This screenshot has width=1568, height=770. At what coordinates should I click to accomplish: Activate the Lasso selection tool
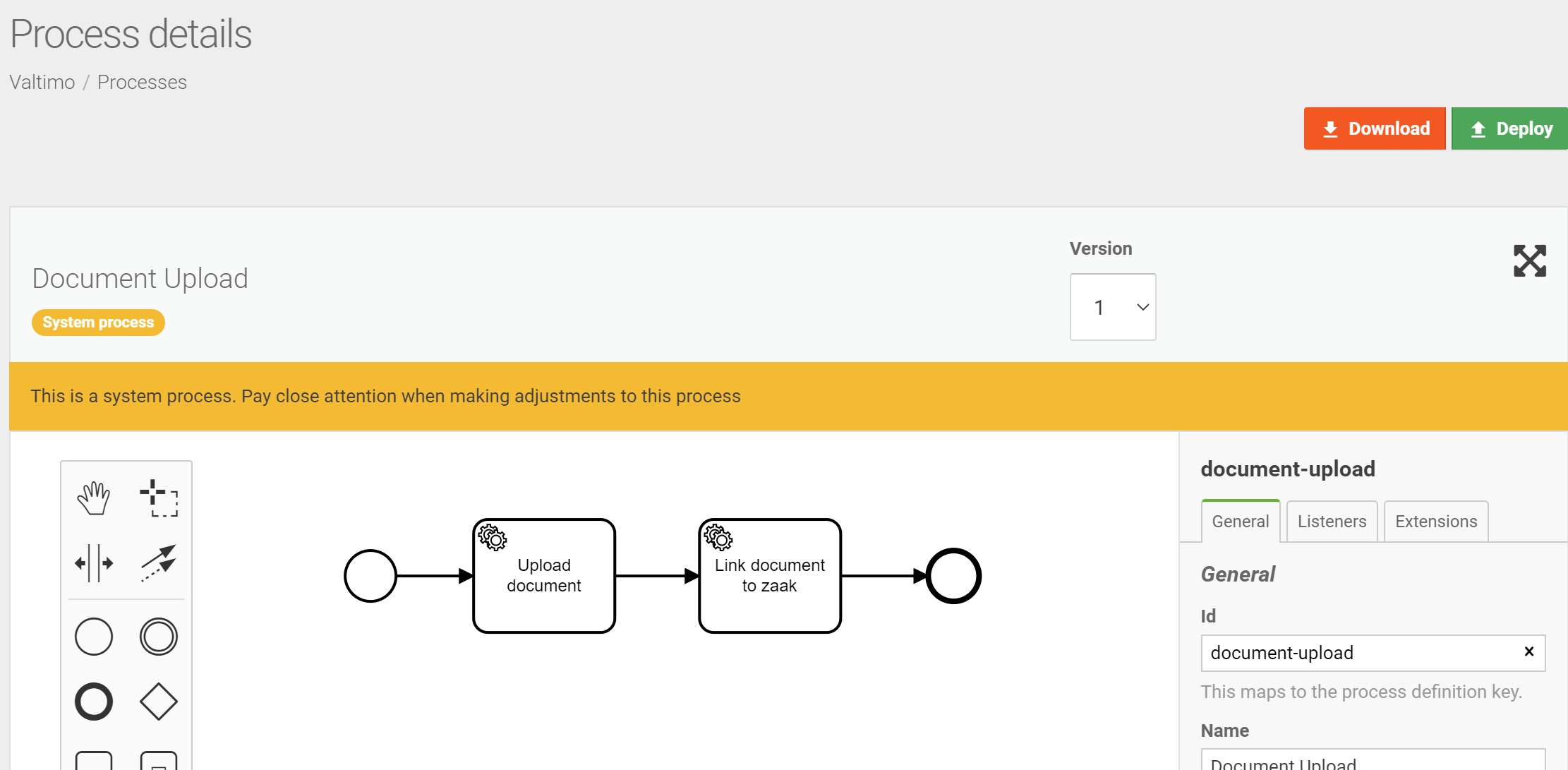coord(158,498)
